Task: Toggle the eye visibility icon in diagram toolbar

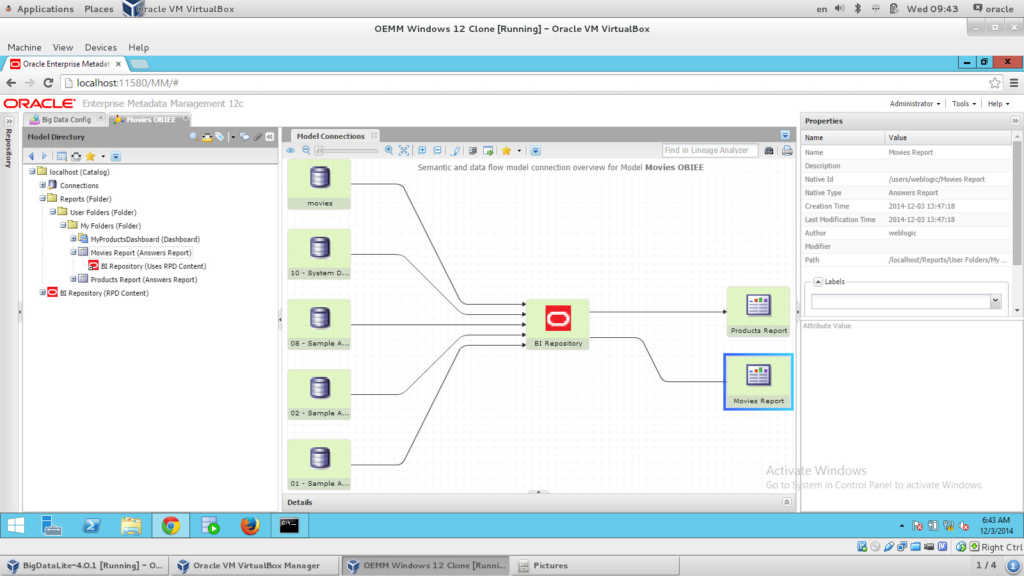Action: pyautogui.click(x=291, y=150)
